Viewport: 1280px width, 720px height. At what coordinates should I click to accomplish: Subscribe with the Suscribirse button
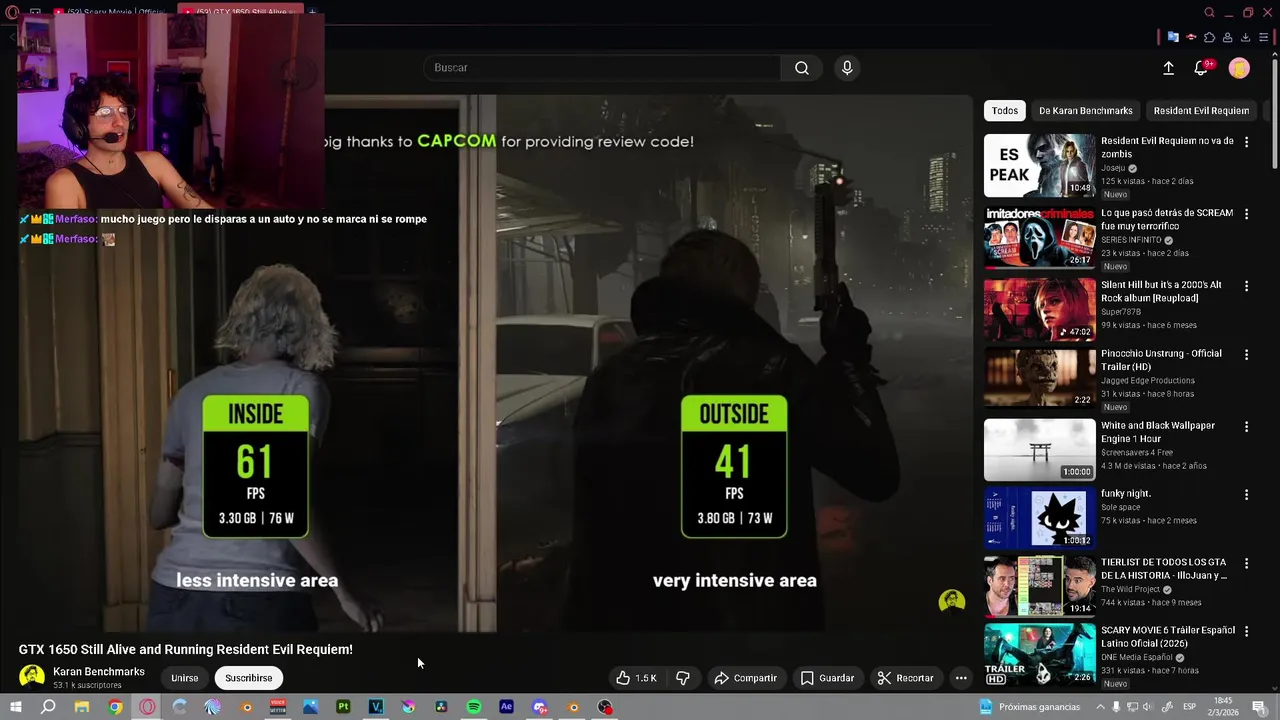click(x=249, y=678)
